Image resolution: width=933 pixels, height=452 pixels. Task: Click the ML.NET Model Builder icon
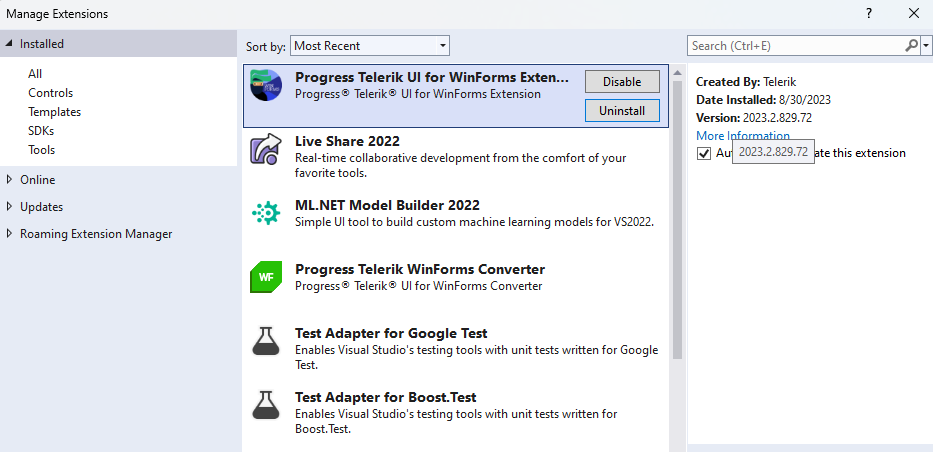coord(265,213)
